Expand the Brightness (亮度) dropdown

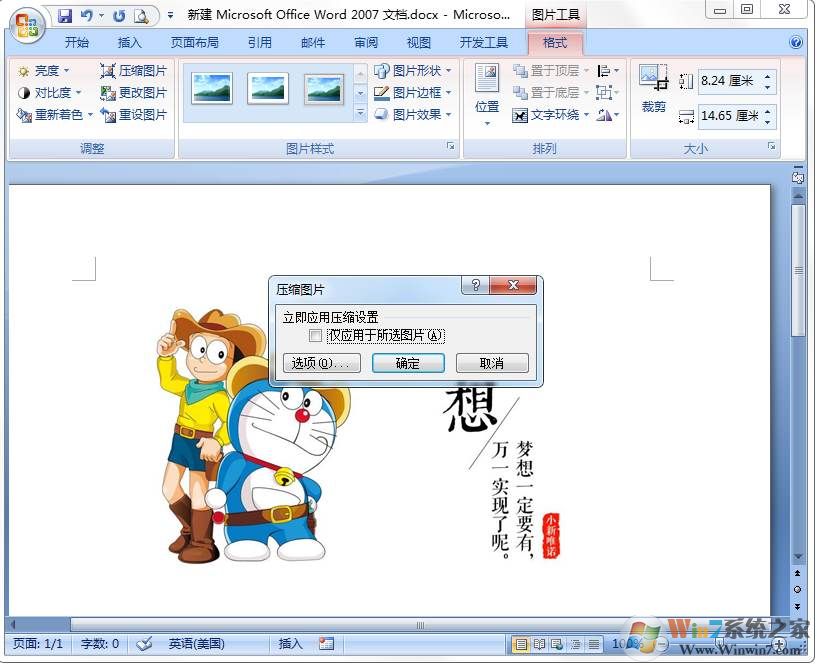tap(45, 71)
